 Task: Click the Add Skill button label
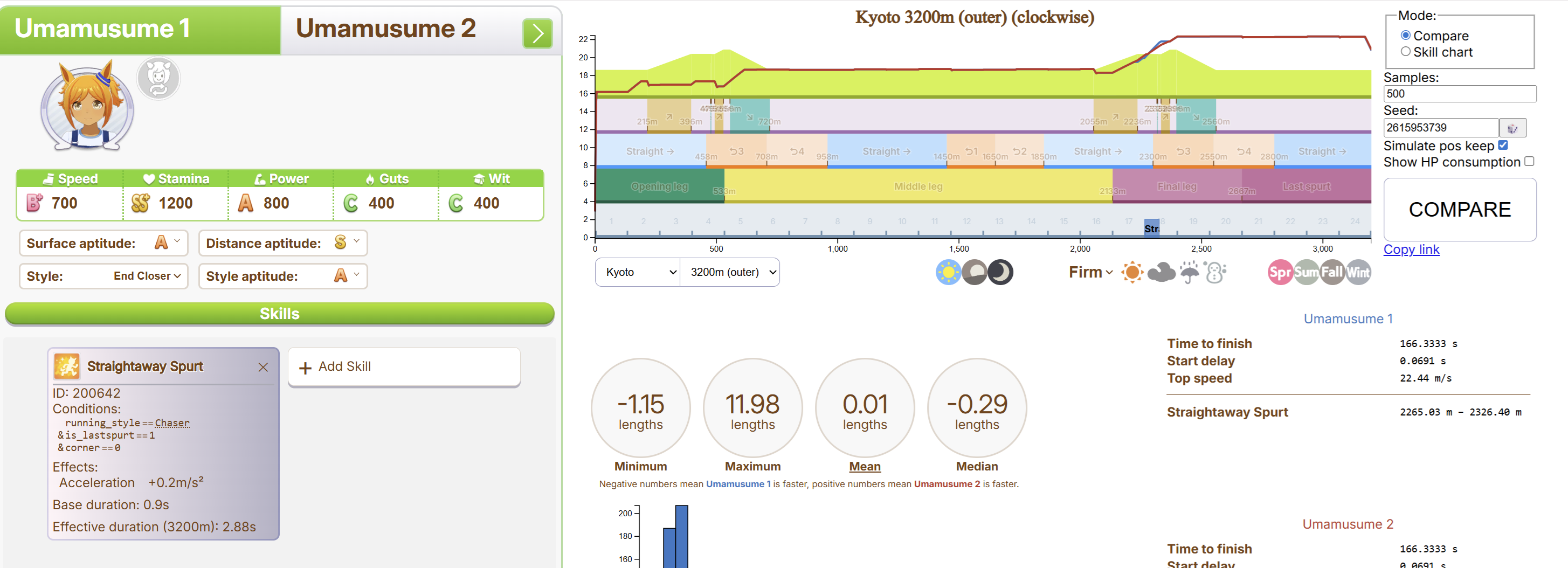[x=344, y=366]
